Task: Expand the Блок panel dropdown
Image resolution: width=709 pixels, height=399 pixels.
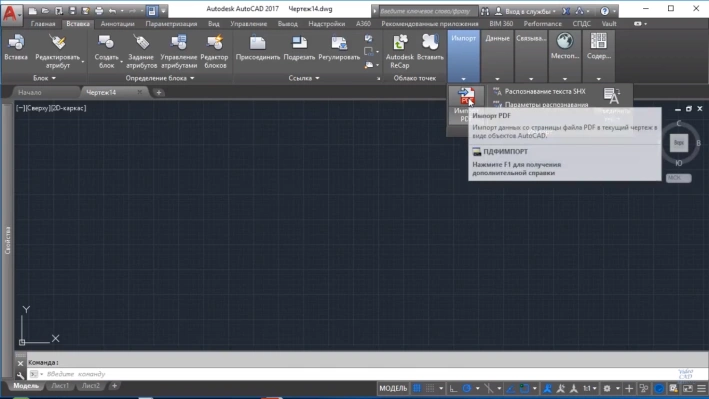Action: pyautogui.click(x=44, y=78)
